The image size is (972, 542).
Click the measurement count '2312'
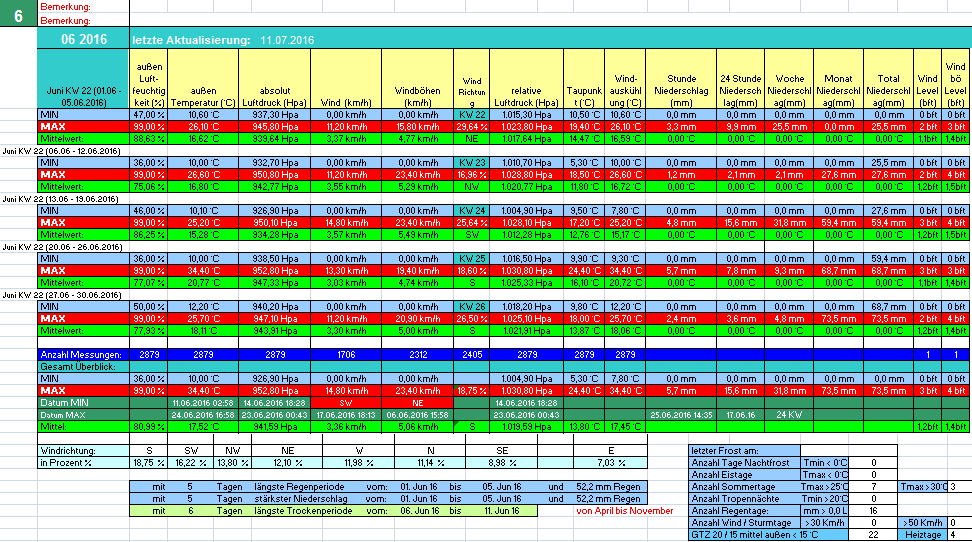(418, 355)
